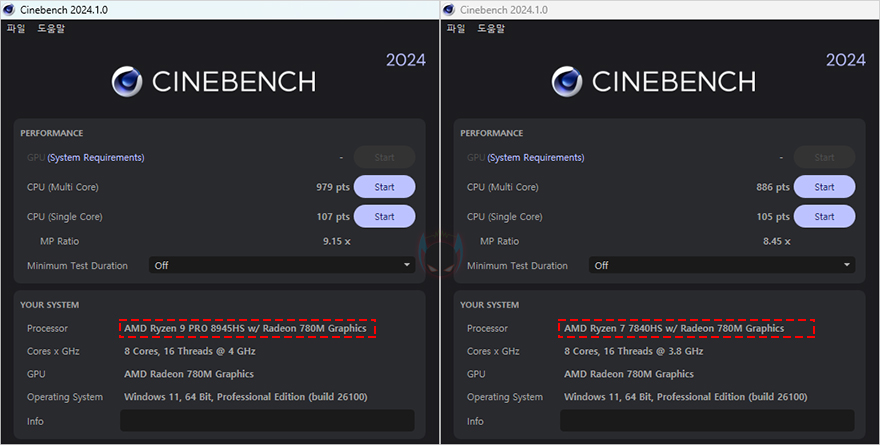The image size is (880, 445).
Task: Click Cinebench sphere logo in right window
Action: [x=567, y=82]
